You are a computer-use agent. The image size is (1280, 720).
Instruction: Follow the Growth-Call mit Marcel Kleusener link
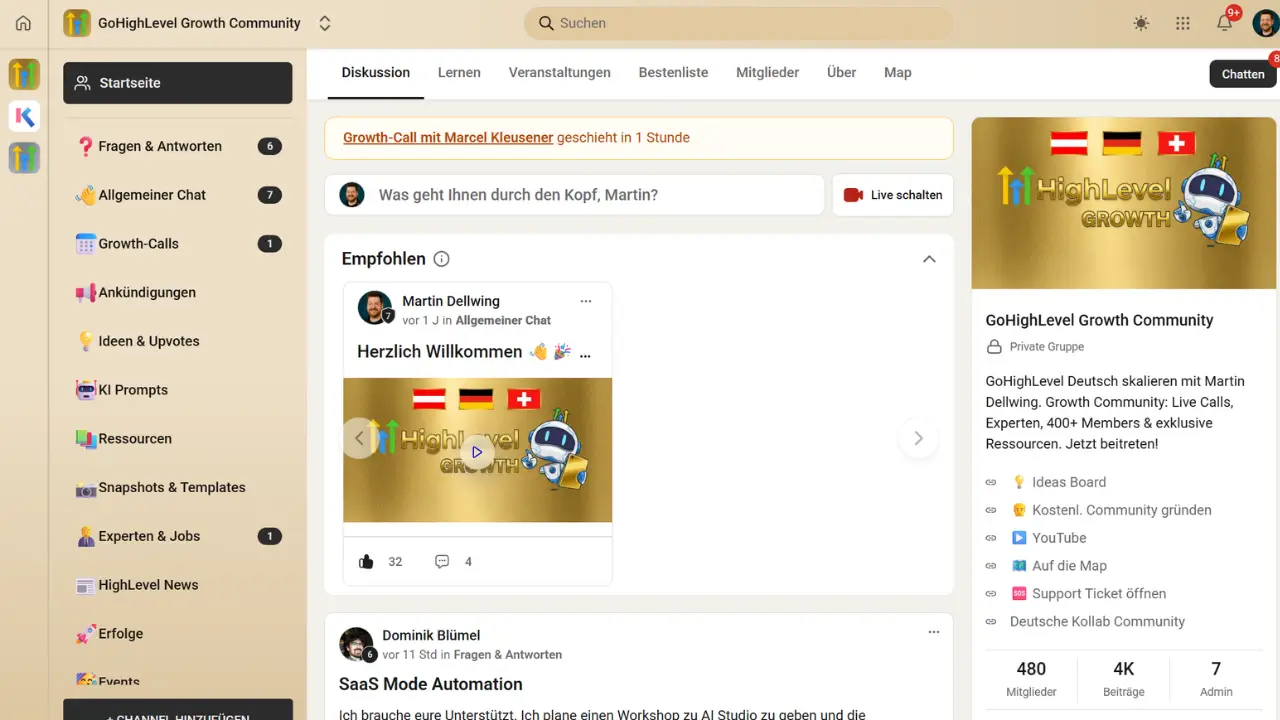448,138
